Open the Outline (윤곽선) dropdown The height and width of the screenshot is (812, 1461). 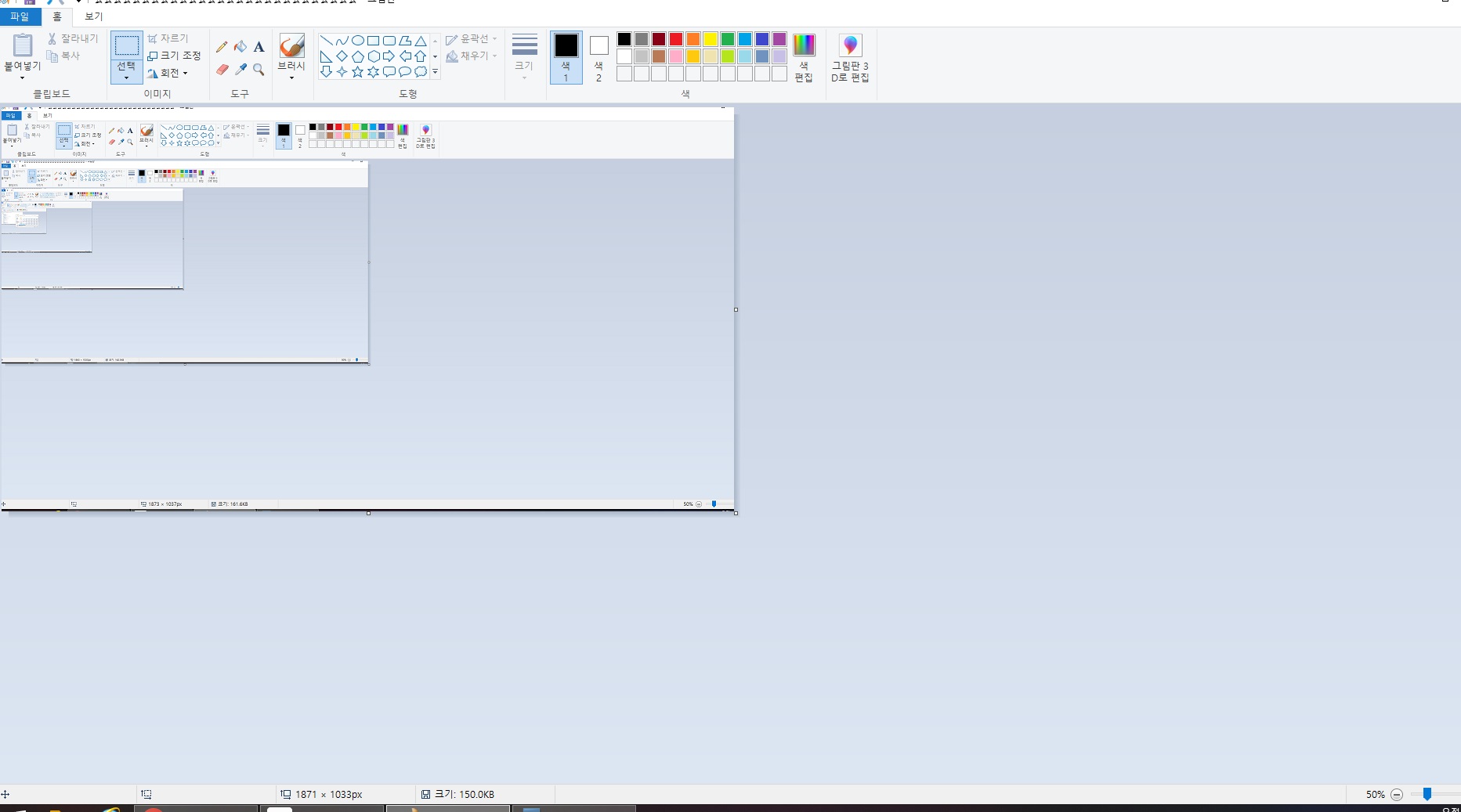coord(472,38)
